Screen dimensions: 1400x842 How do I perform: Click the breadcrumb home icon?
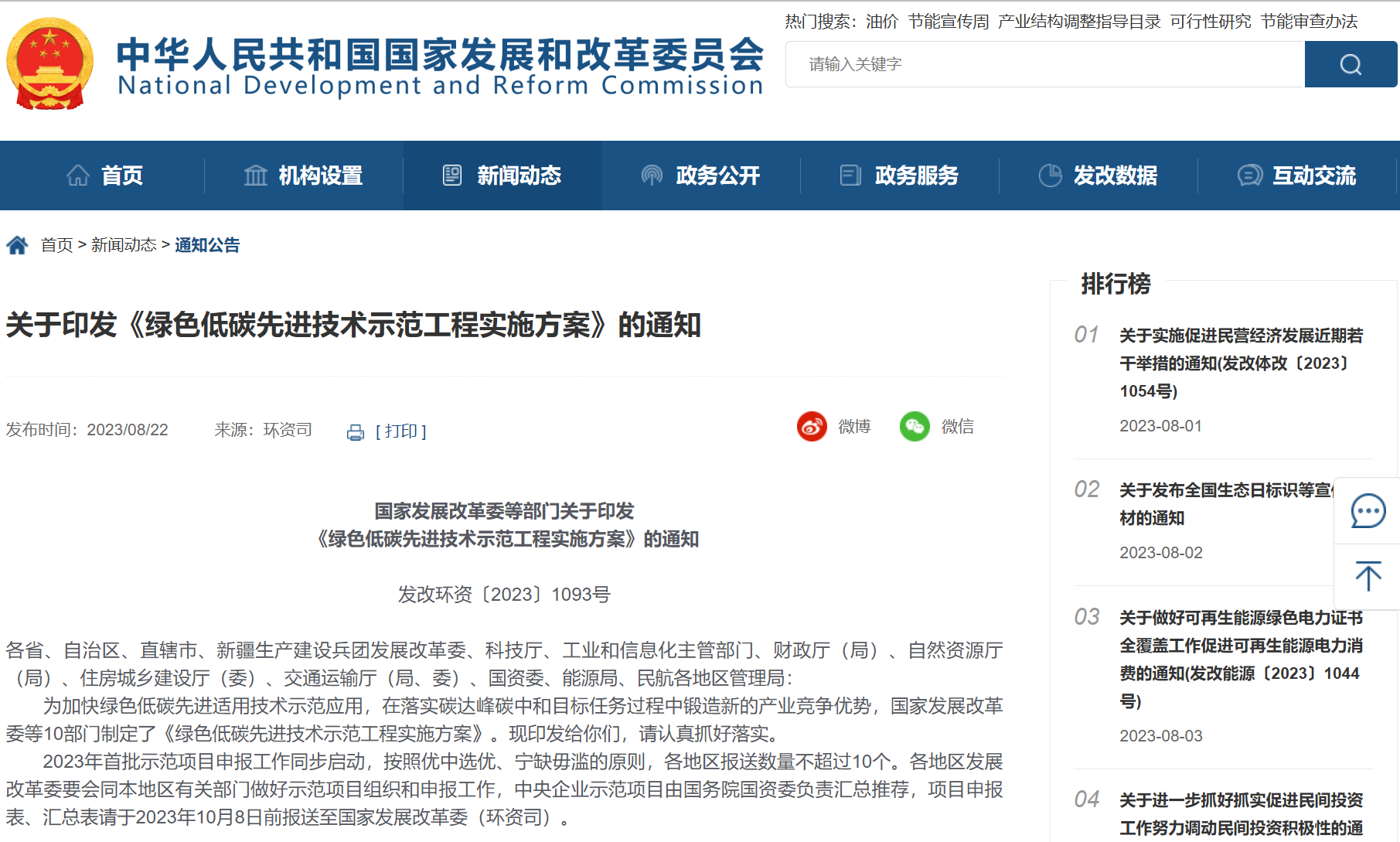[17, 246]
